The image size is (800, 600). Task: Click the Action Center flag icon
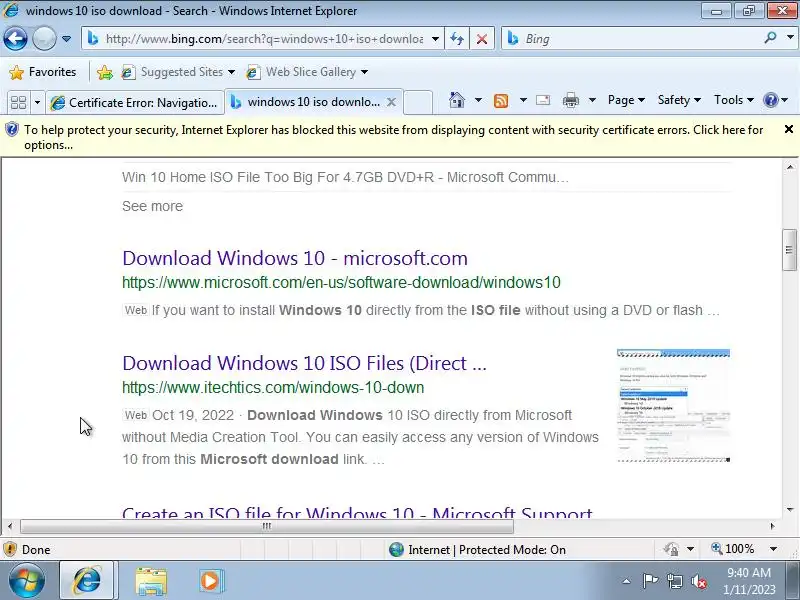click(x=650, y=581)
